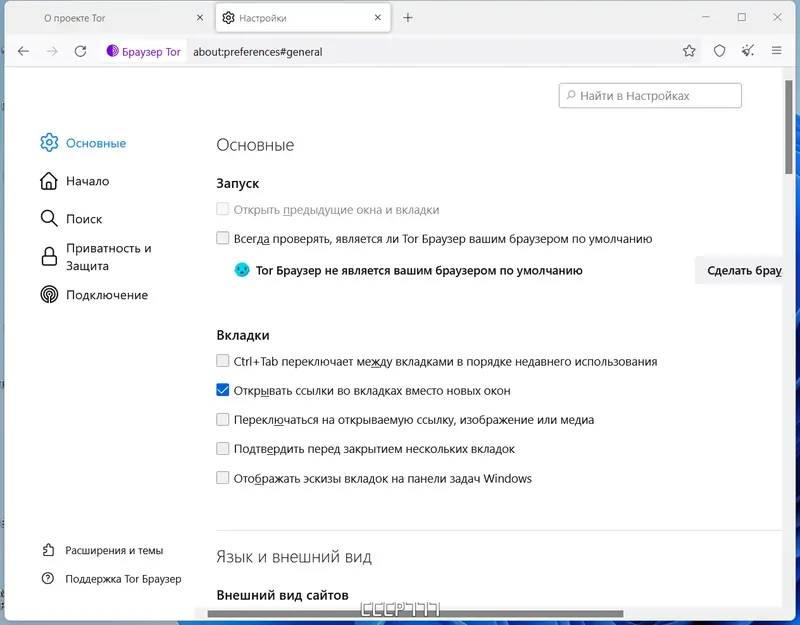Enable Ctrl+Tab recent-order switching checkbox
Image resolution: width=800 pixels, height=625 pixels.
point(222,361)
